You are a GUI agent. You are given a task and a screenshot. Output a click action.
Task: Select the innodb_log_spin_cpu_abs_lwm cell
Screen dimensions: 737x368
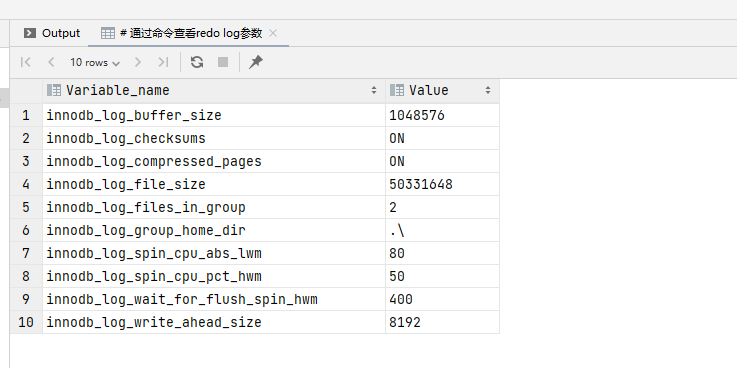214,253
